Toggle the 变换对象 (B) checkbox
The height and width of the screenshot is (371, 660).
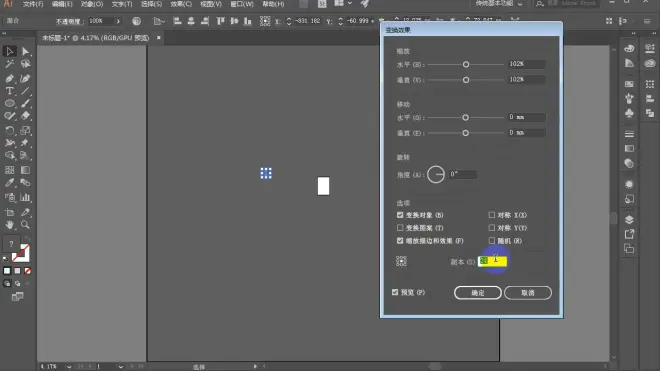(x=400, y=215)
